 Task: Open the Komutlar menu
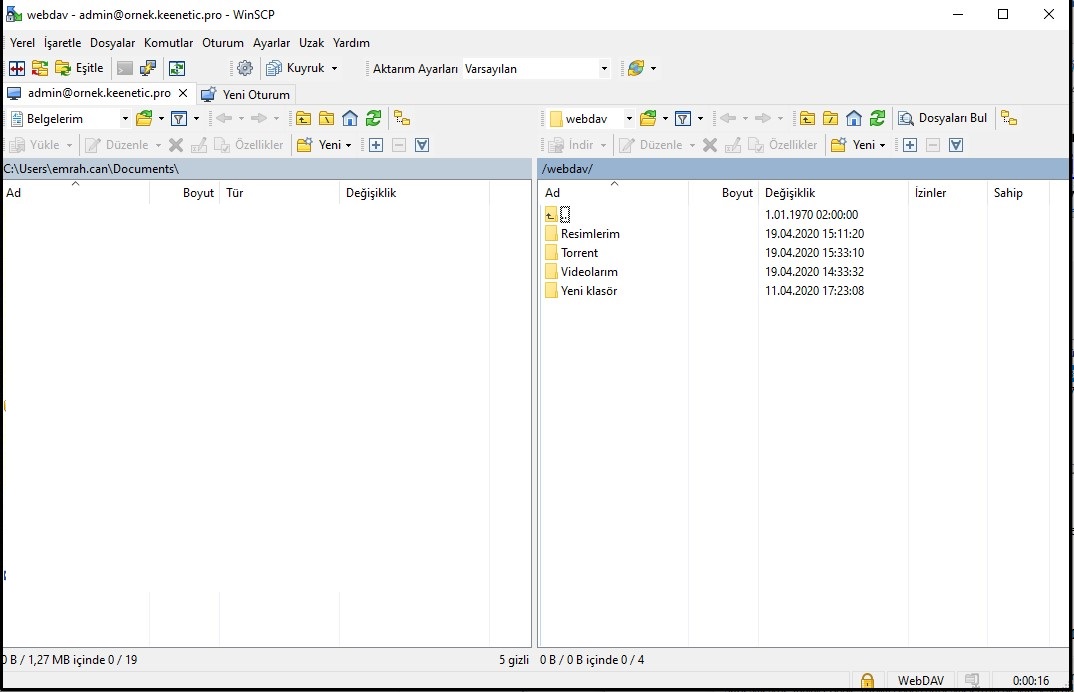click(x=168, y=43)
